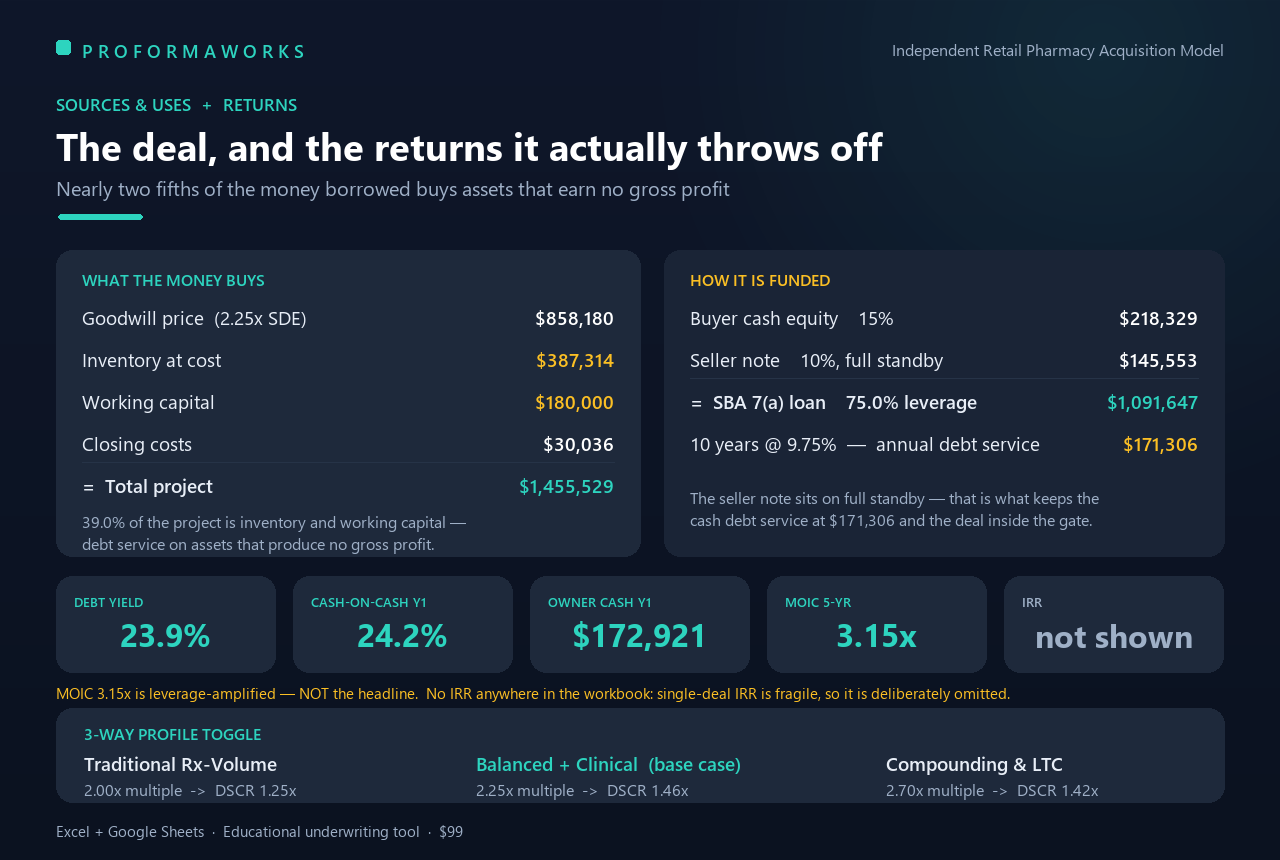Click the Independent Retail Pharmacy Acquisition Model title

(x=1058, y=51)
